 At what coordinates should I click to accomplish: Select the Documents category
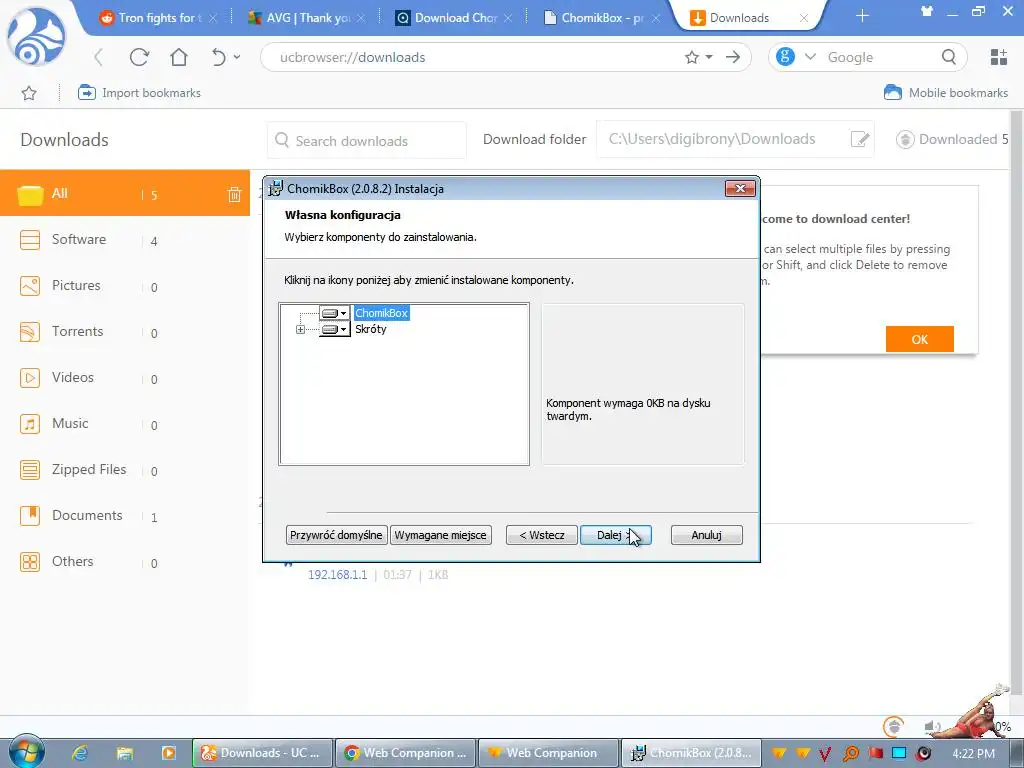125,516
